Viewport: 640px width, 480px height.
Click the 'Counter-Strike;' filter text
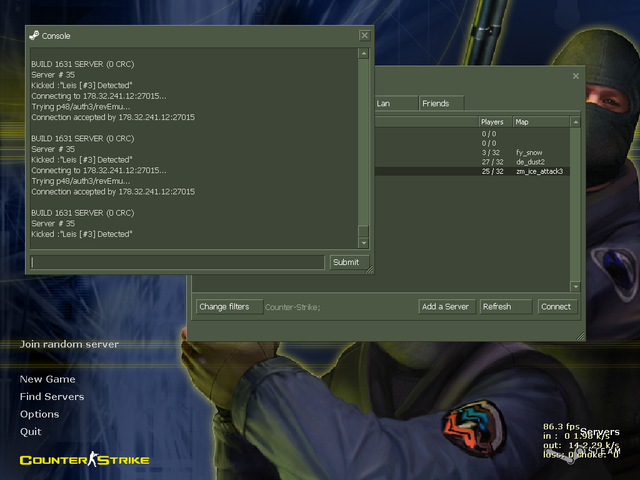pyautogui.click(x=293, y=307)
